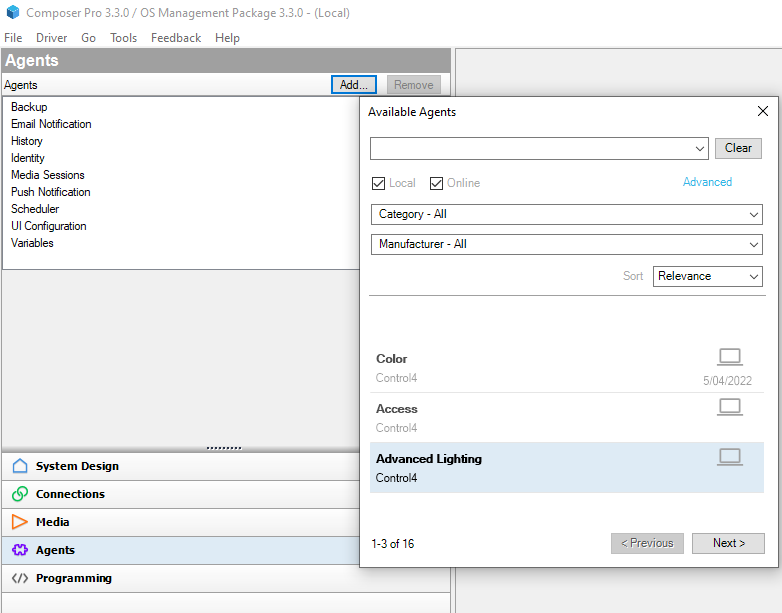The width and height of the screenshot is (782, 613).
Task: Open the Category - All dropdown
Action: pos(567,214)
